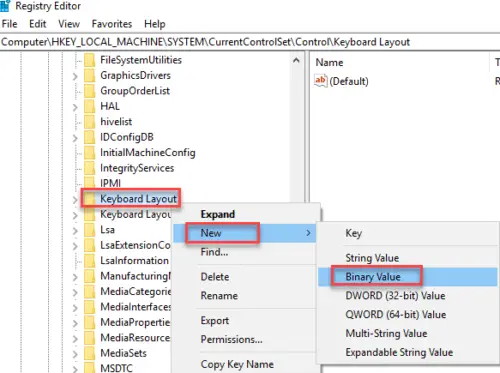Select the FileSystemUtilities key label
The height and width of the screenshot is (373, 500).
pyautogui.click(x=141, y=60)
